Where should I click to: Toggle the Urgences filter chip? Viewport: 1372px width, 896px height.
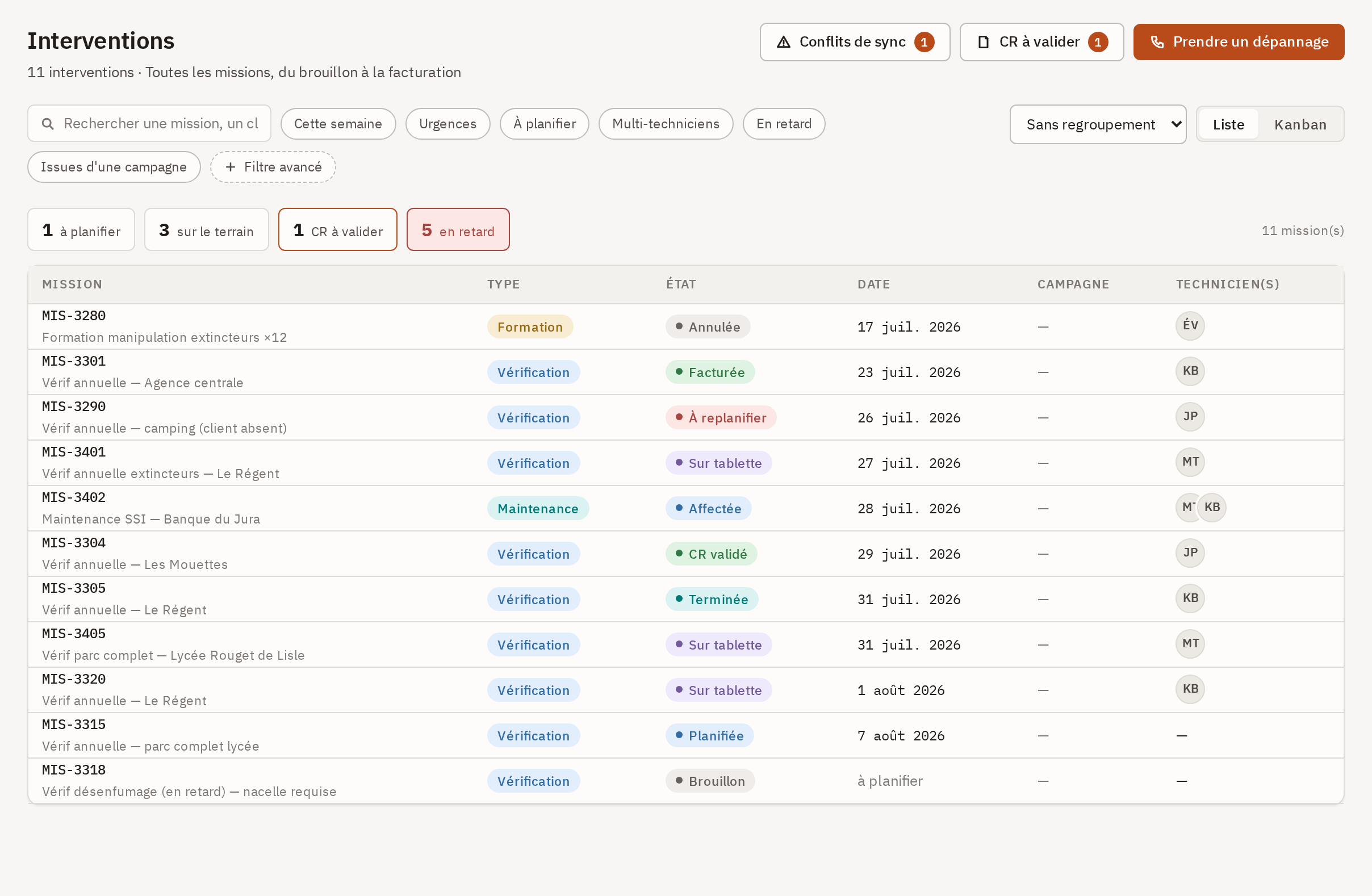pyautogui.click(x=447, y=124)
